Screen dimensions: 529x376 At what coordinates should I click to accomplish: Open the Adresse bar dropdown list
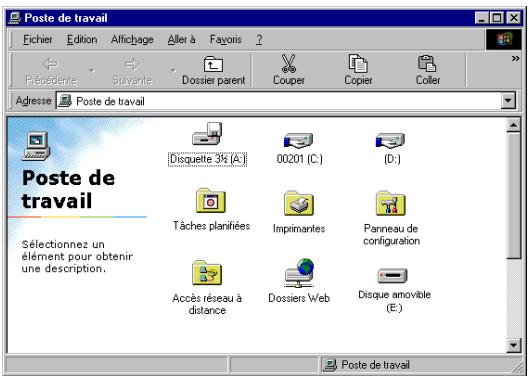(508, 100)
